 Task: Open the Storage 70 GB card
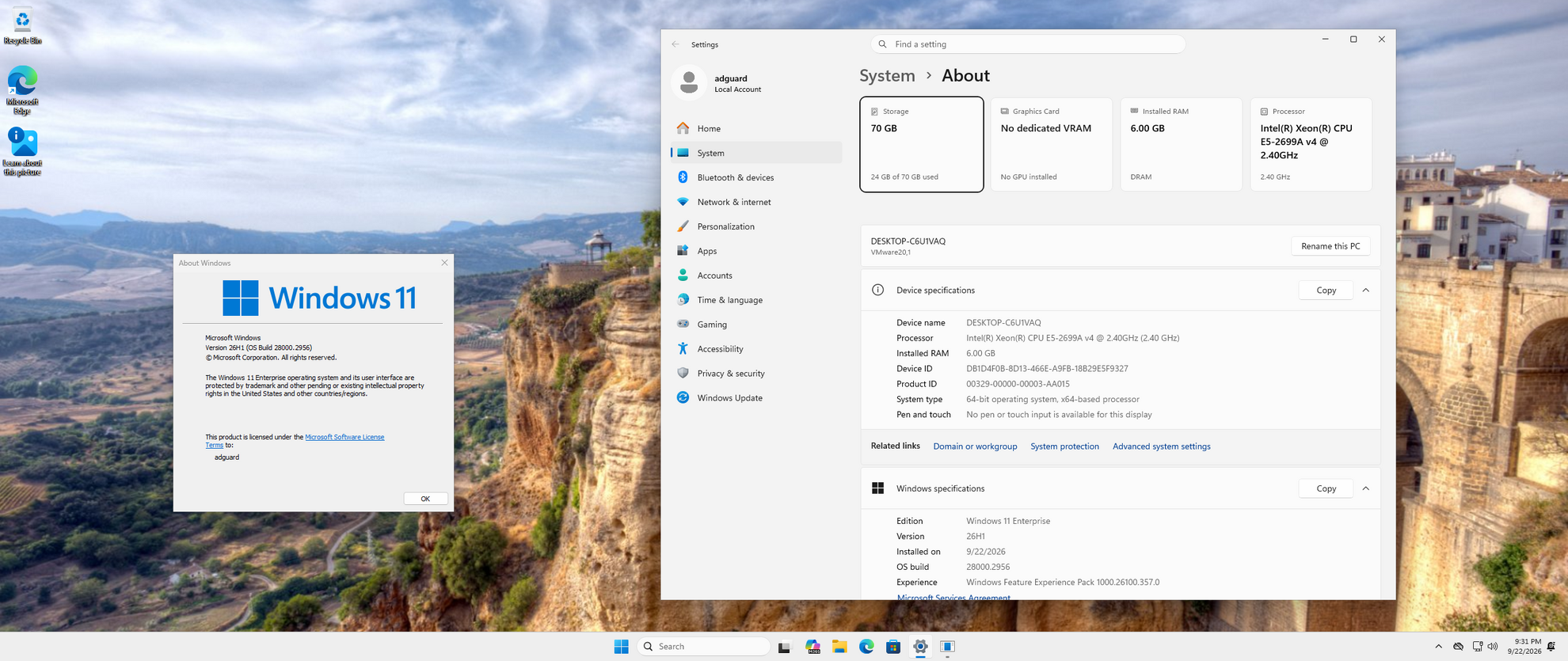[x=922, y=144]
